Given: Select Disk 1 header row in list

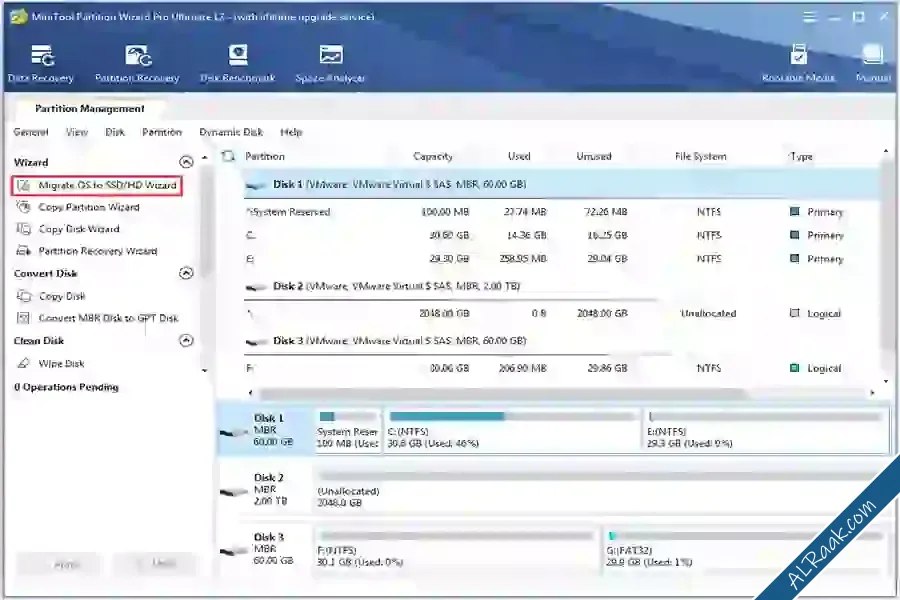Looking at the screenshot, I should (x=561, y=184).
